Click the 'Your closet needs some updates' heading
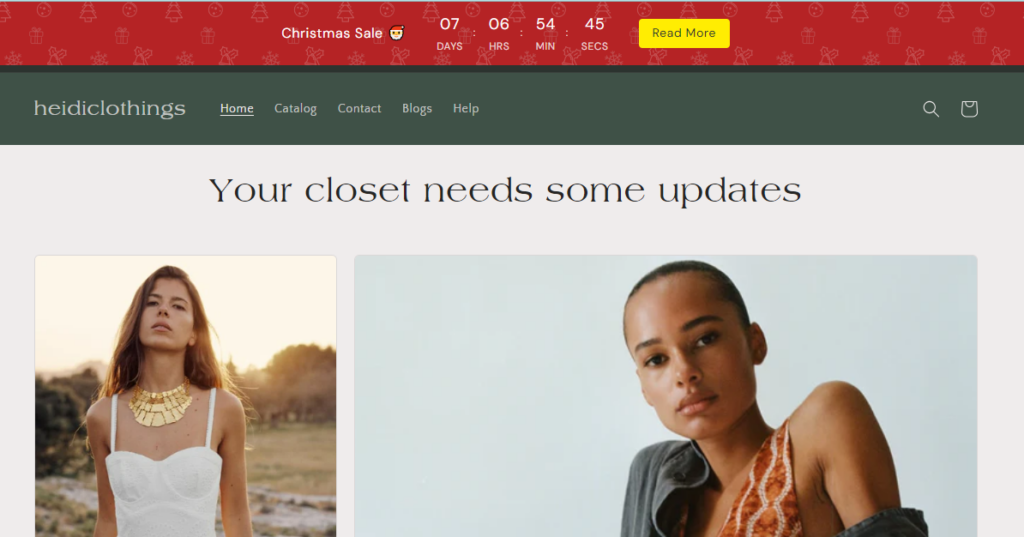This screenshot has width=1024, height=537. [505, 191]
